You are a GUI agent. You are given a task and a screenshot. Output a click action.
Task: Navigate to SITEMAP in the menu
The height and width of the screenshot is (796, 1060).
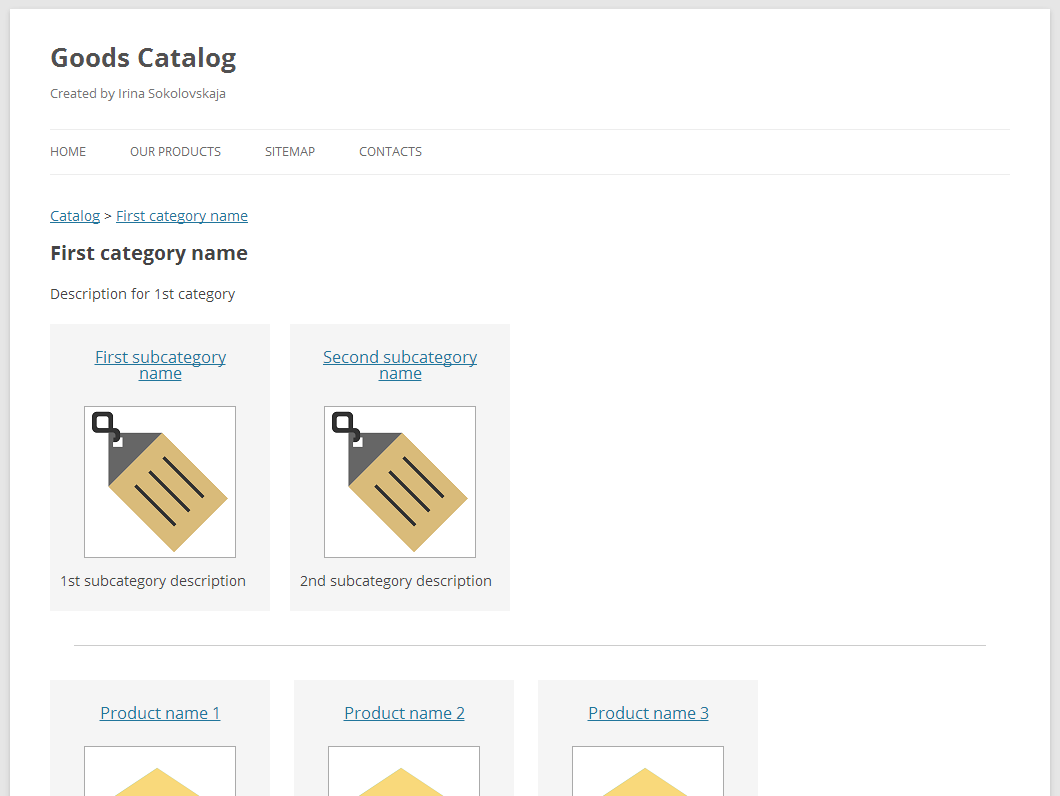(290, 152)
